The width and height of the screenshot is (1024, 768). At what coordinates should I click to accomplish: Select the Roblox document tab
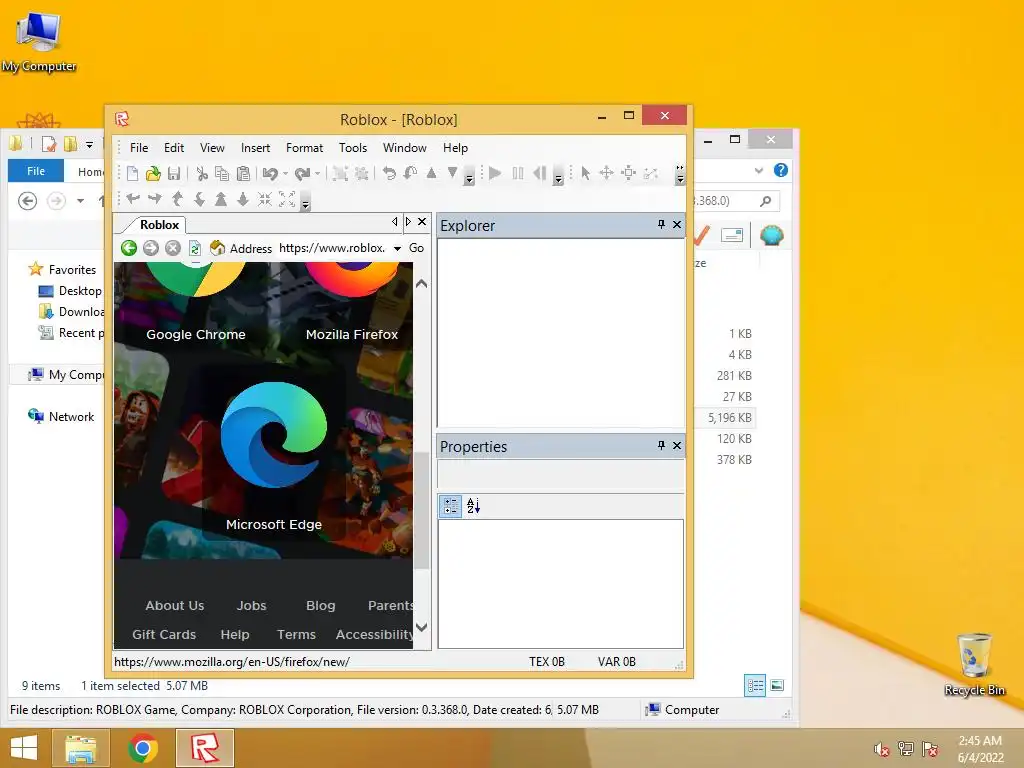pos(159,224)
